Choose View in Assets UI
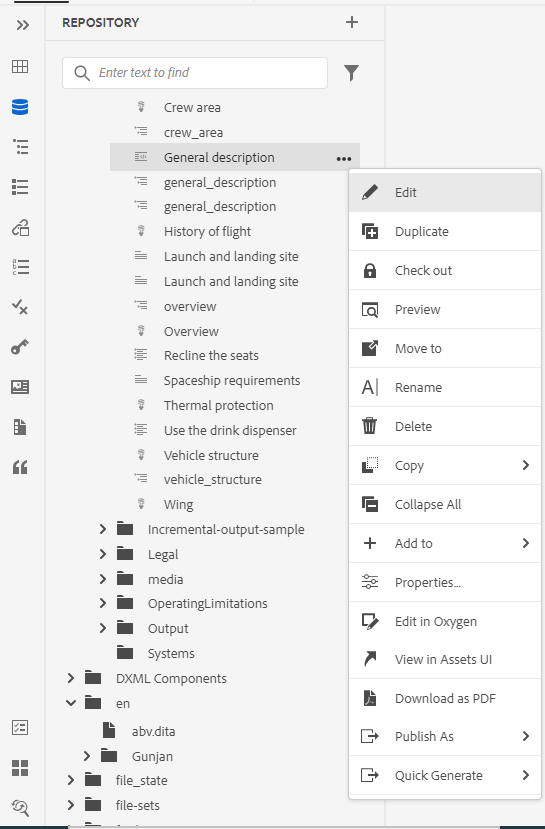This screenshot has height=829, width=545. [445, 659]
